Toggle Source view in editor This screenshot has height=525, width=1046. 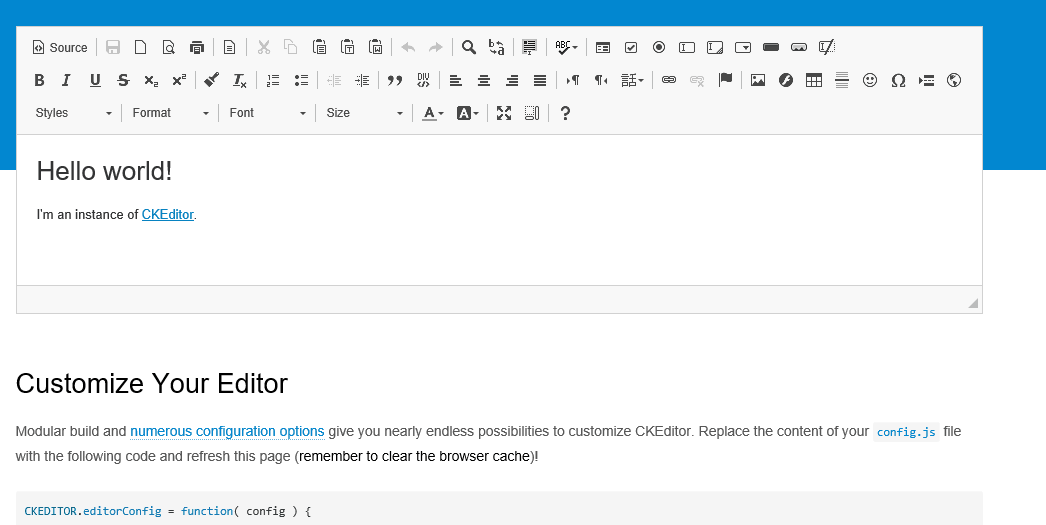[x=60, y=47]
